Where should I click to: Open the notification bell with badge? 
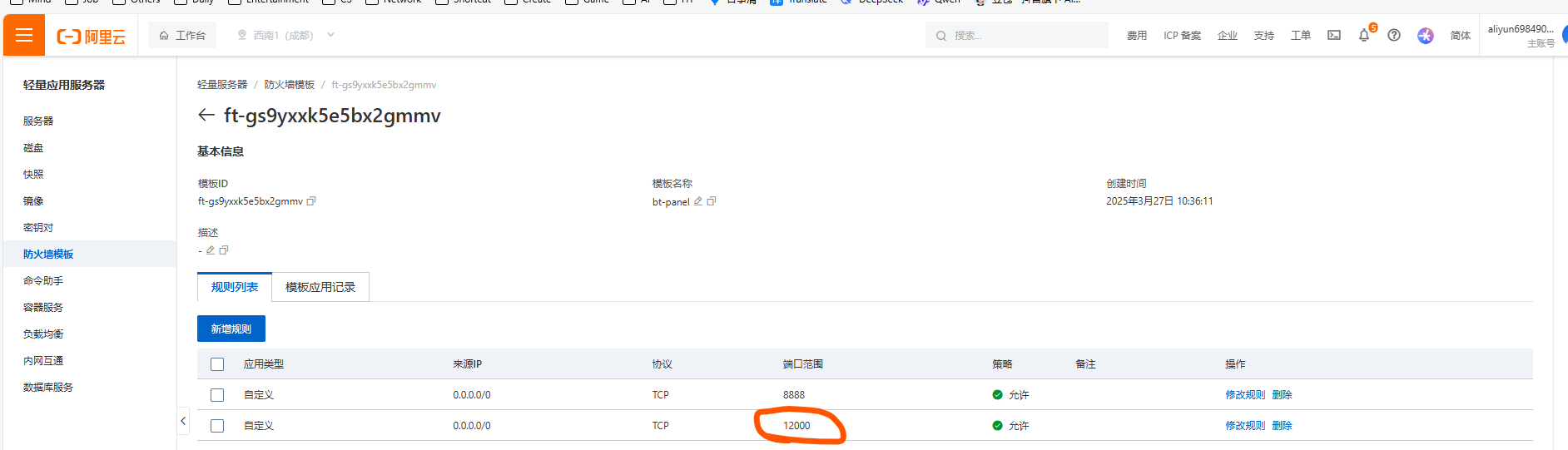pyautogui.click(x=1364, y=35)
